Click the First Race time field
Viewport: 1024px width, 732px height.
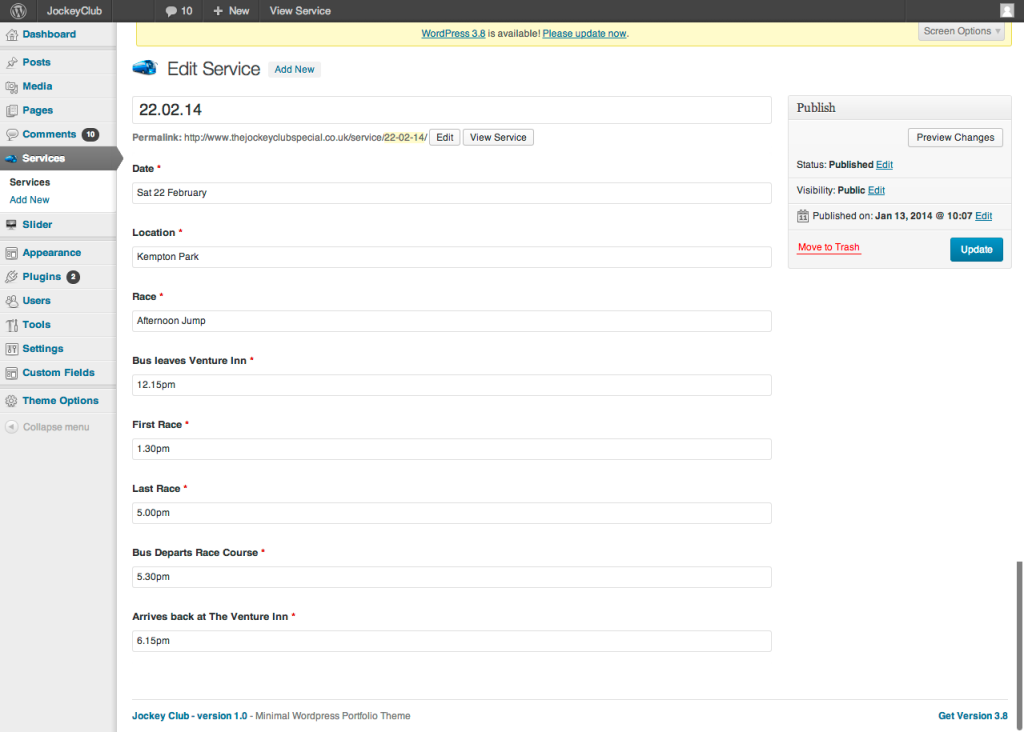(x=452, y=449)
